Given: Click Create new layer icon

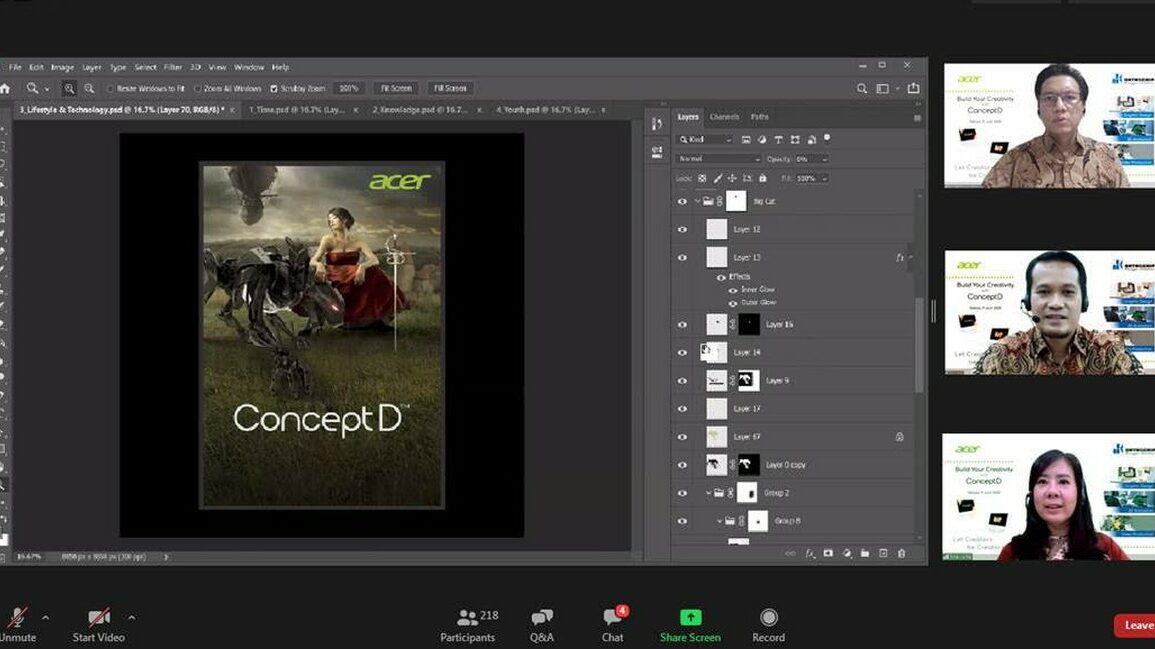Looking at the screenshot, I should (883, 553).
